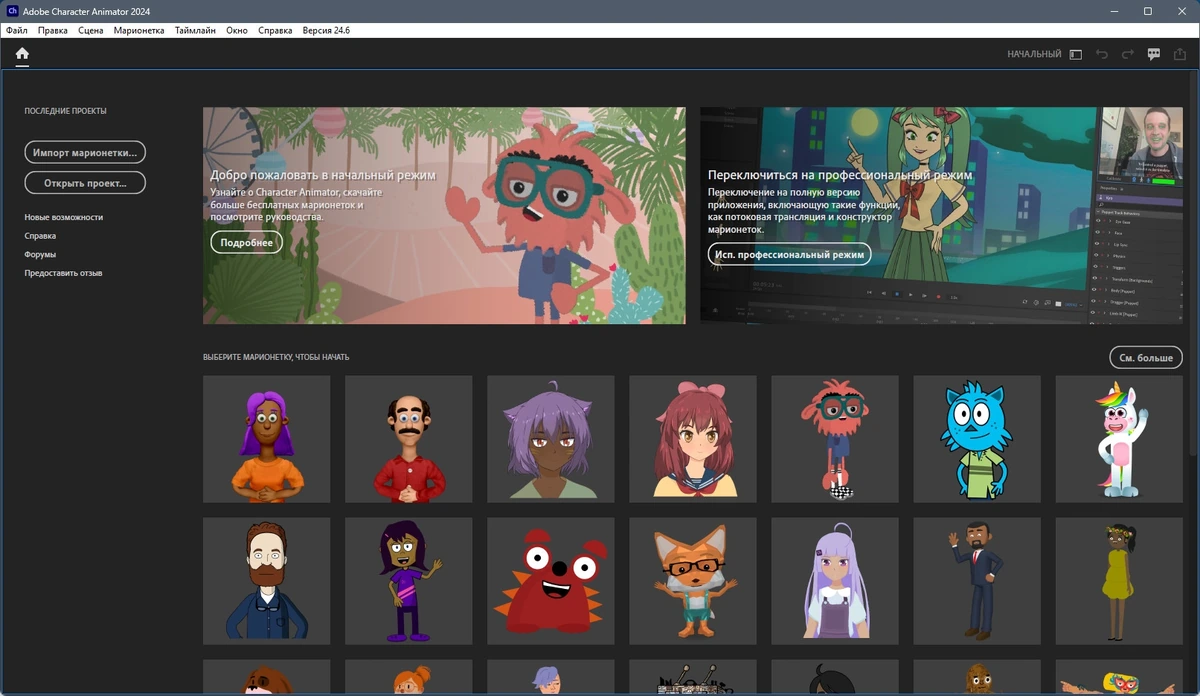Screen dimensions: 1200x696
Task: Click the Добро пожаловать в начальный режим title
Action: coord(323,175)
